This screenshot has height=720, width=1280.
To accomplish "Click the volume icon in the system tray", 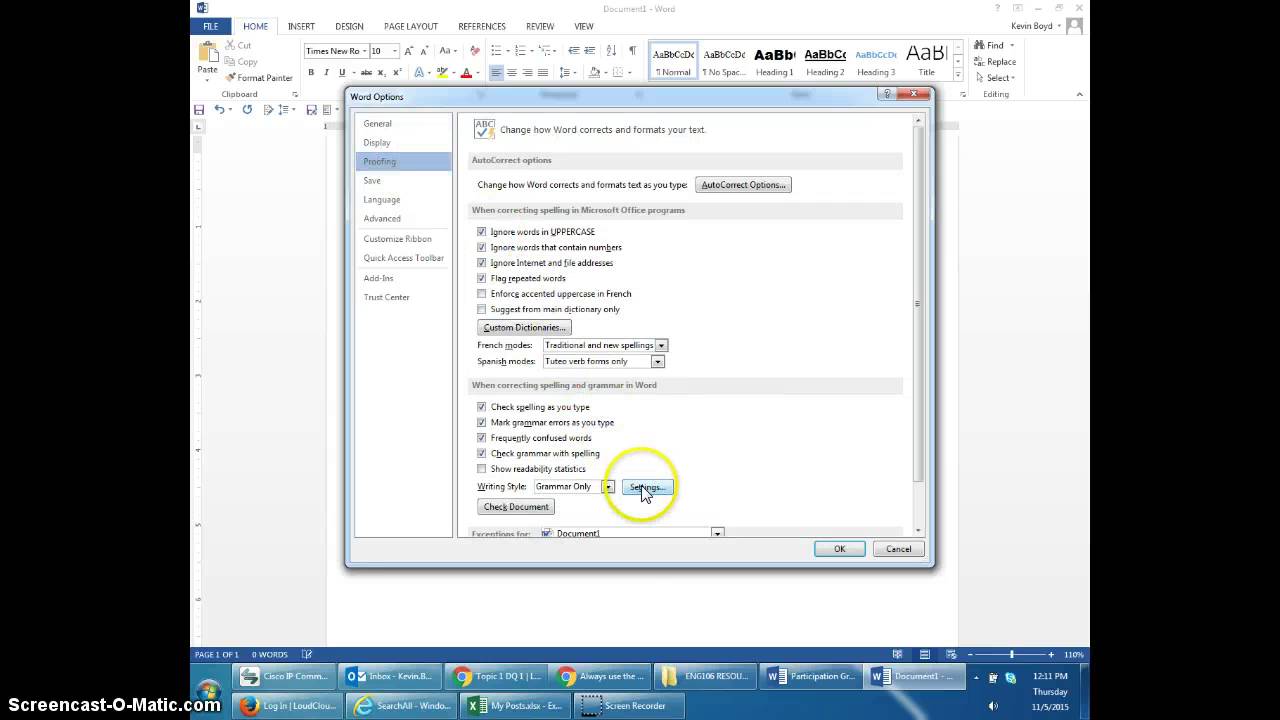I will click(x=993, y=705).
